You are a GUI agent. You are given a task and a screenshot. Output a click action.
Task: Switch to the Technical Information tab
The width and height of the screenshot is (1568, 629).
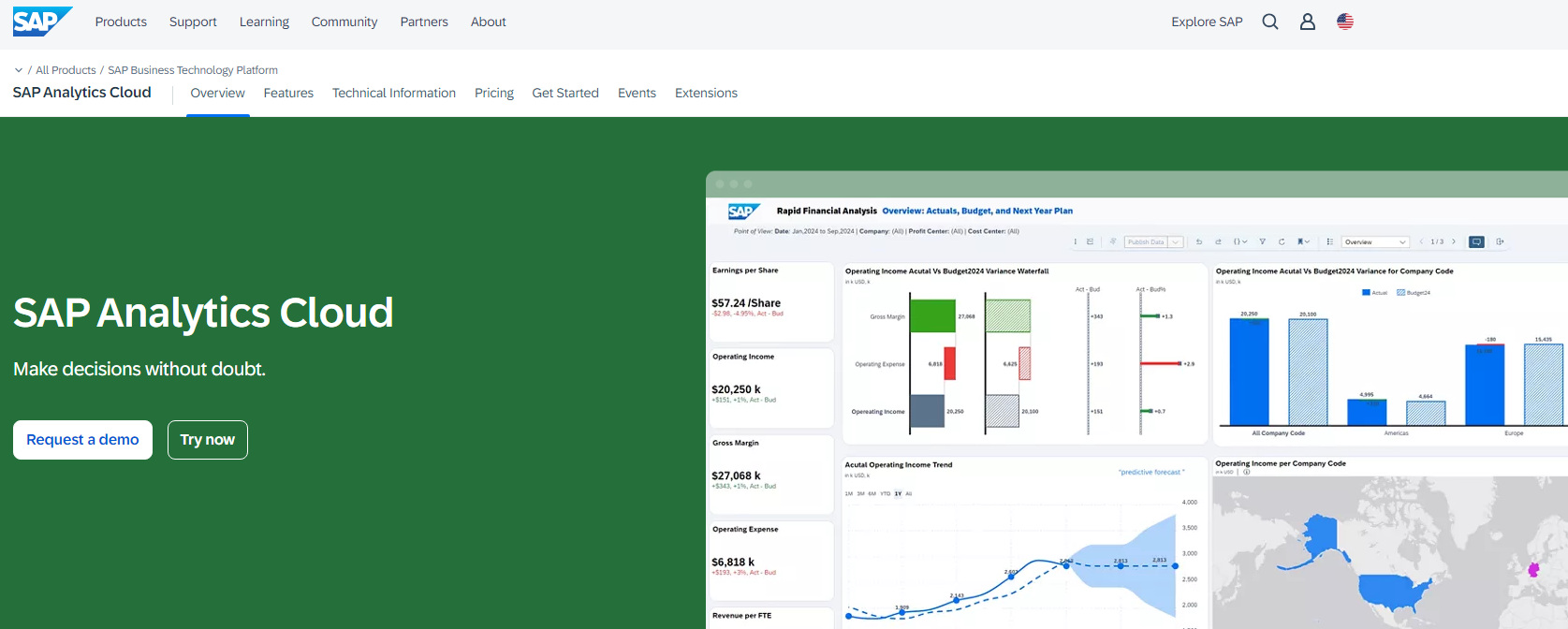pyautogui.click(x=394, y=93)
